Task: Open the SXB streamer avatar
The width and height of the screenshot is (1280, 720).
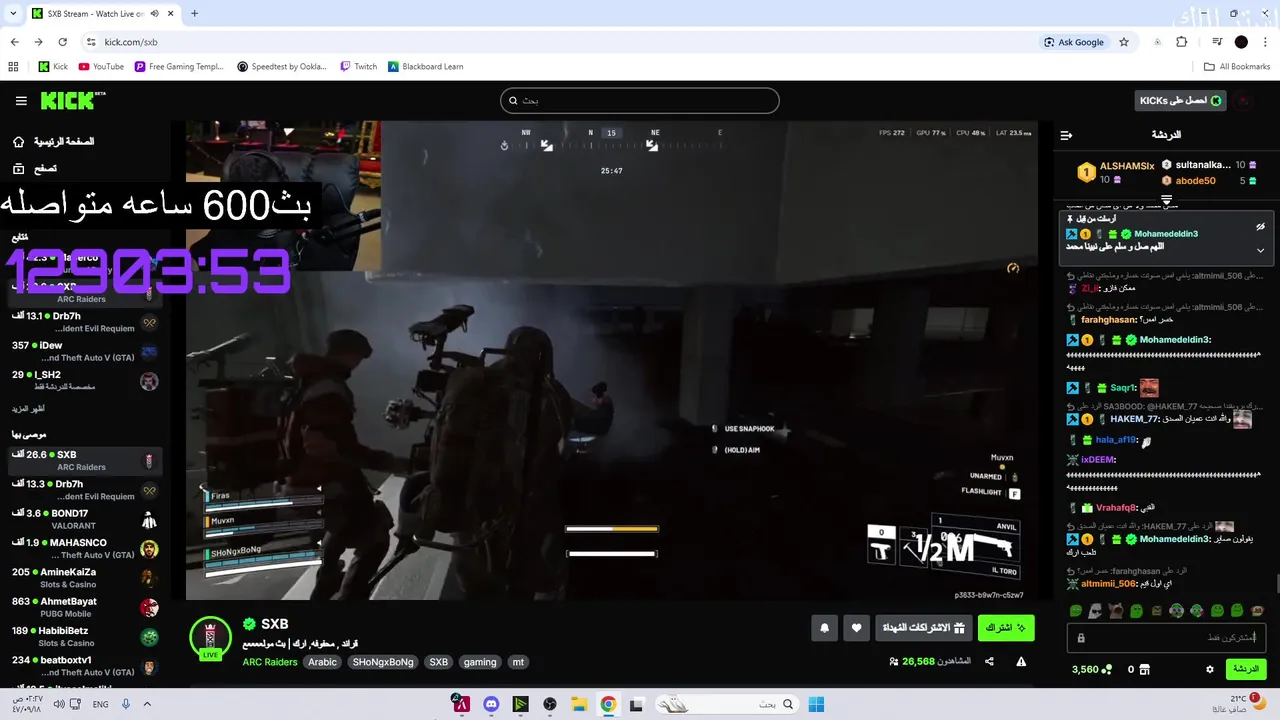Action: tap(210, 638)
